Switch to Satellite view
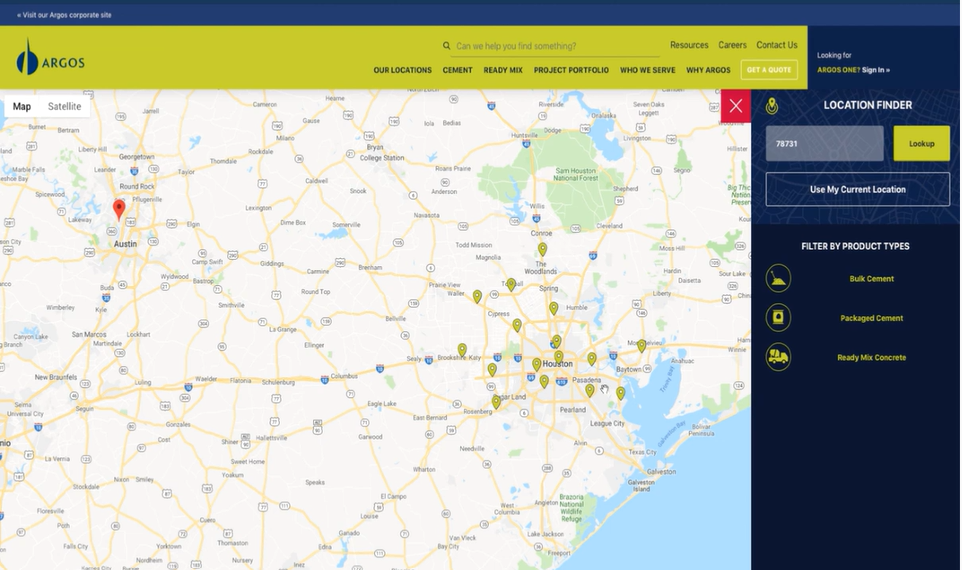962x570 pixels. (x=64, y=106)
